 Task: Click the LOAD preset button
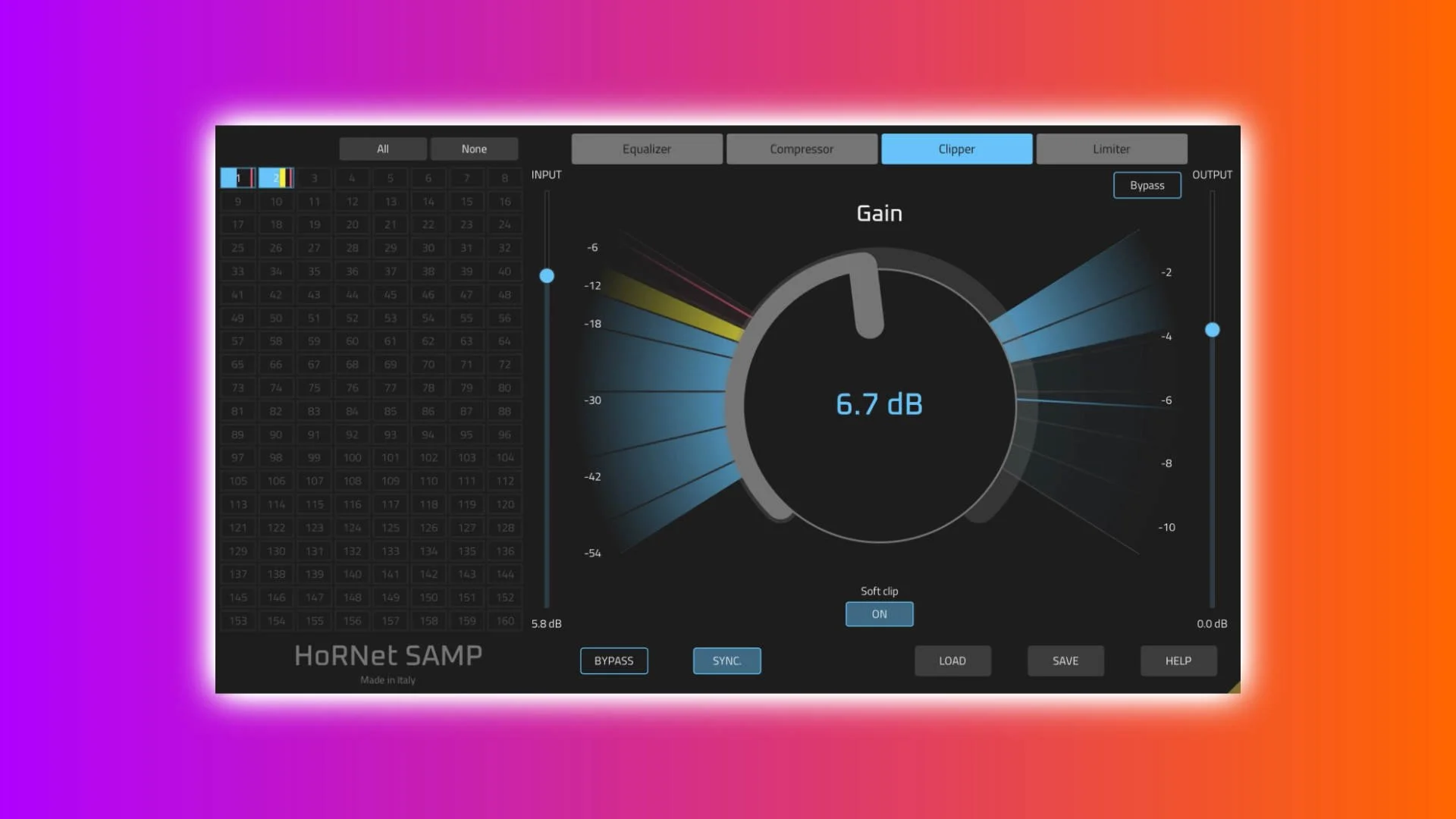[x=952, y=661]
